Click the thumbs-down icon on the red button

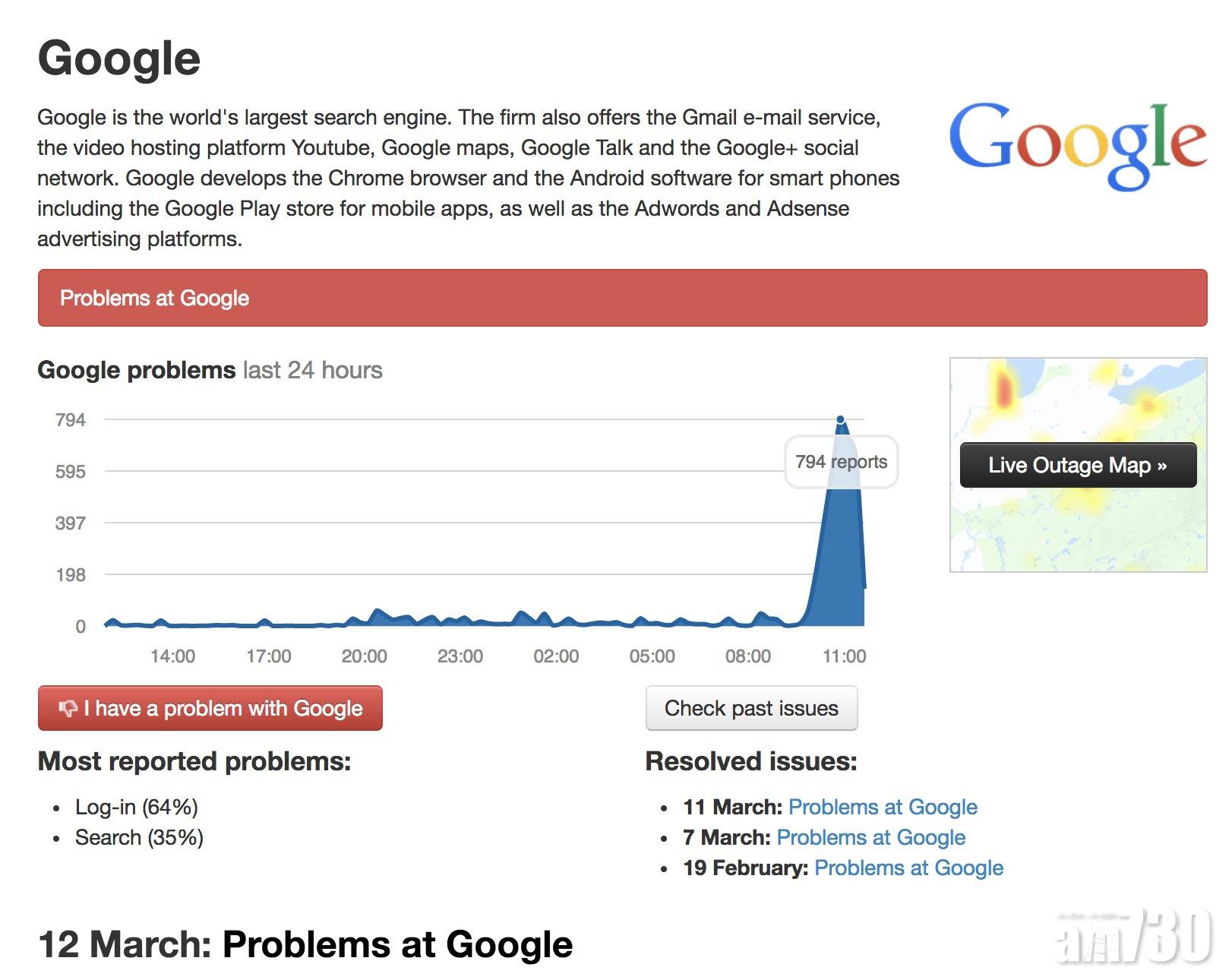(68, 708)
